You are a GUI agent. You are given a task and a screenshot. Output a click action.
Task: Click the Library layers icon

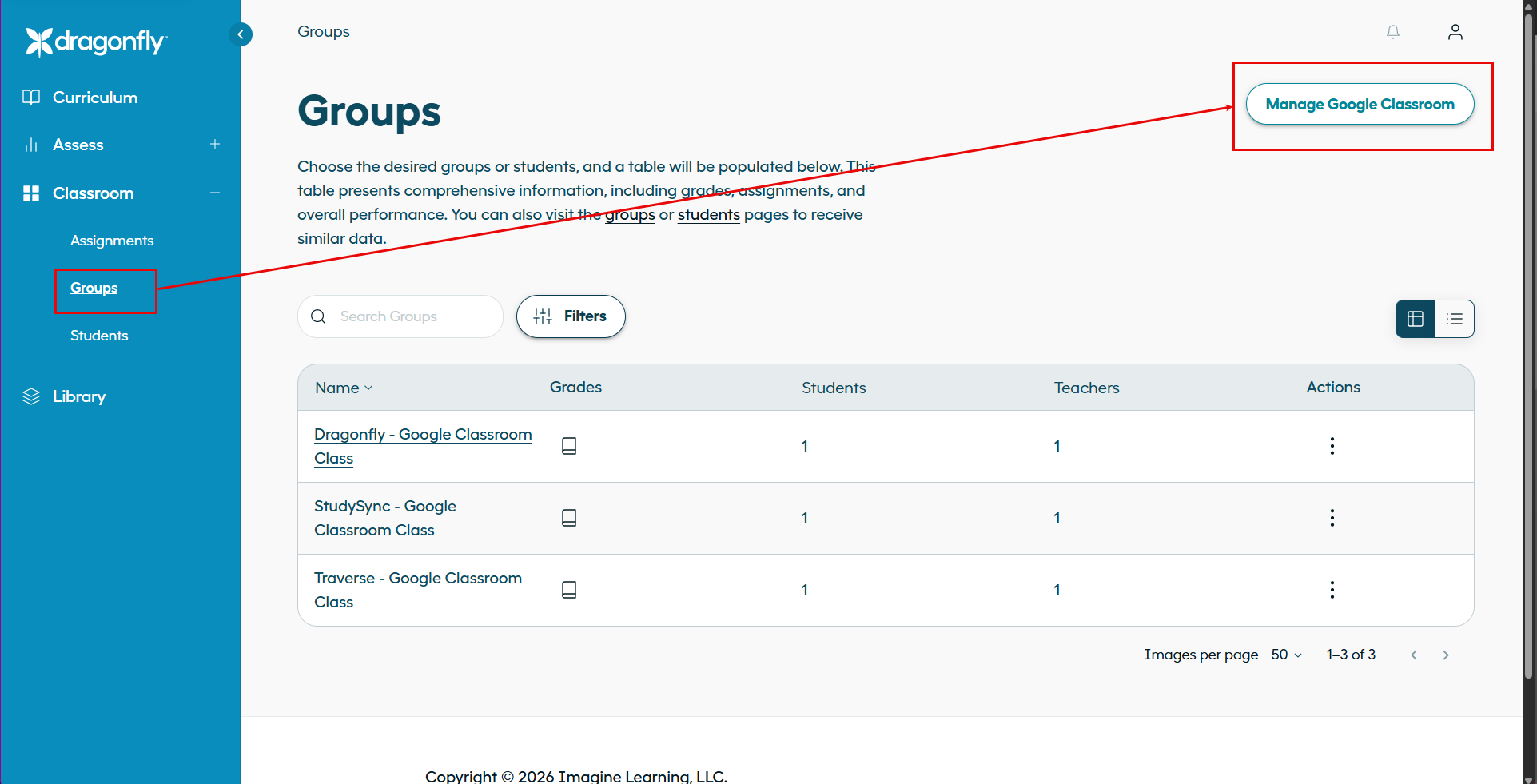[31, 396]
